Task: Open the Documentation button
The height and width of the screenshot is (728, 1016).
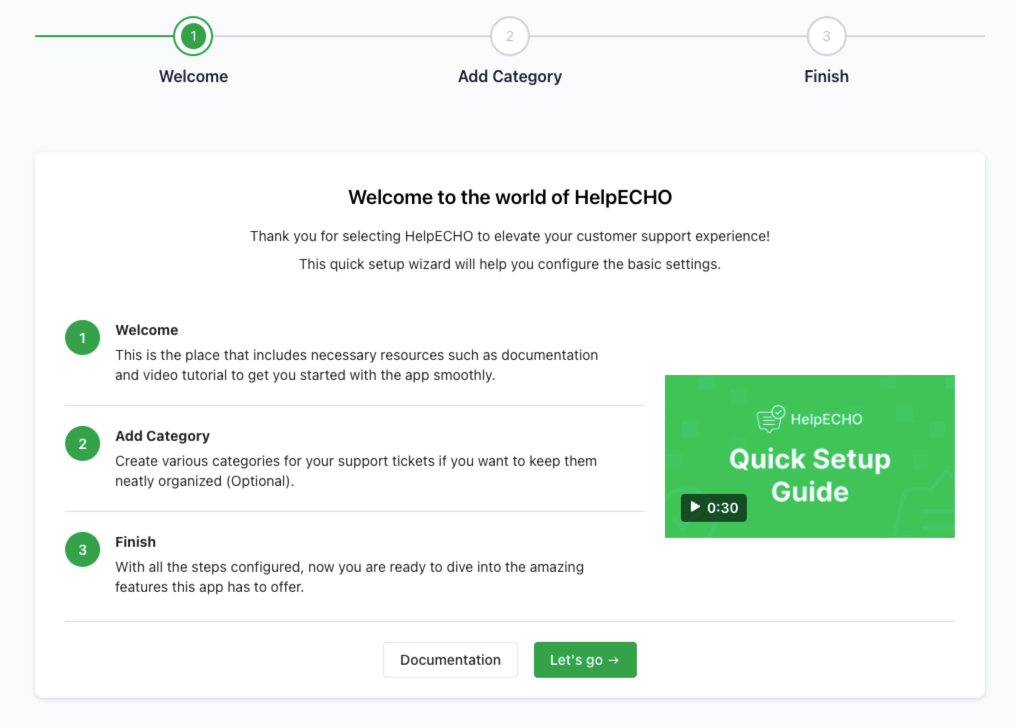Action: coord(450,660)
